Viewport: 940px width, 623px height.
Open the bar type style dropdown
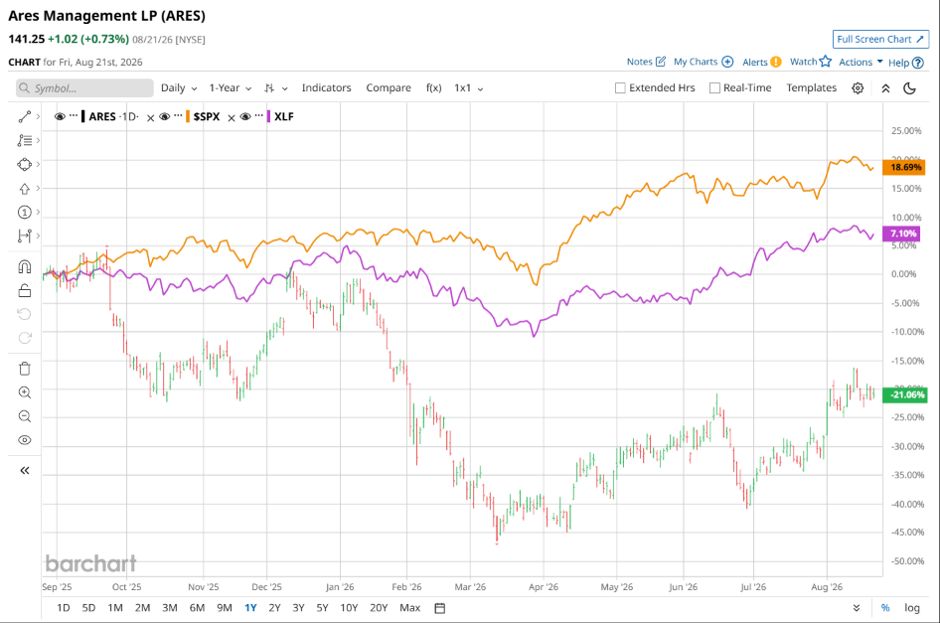point(276,88)
